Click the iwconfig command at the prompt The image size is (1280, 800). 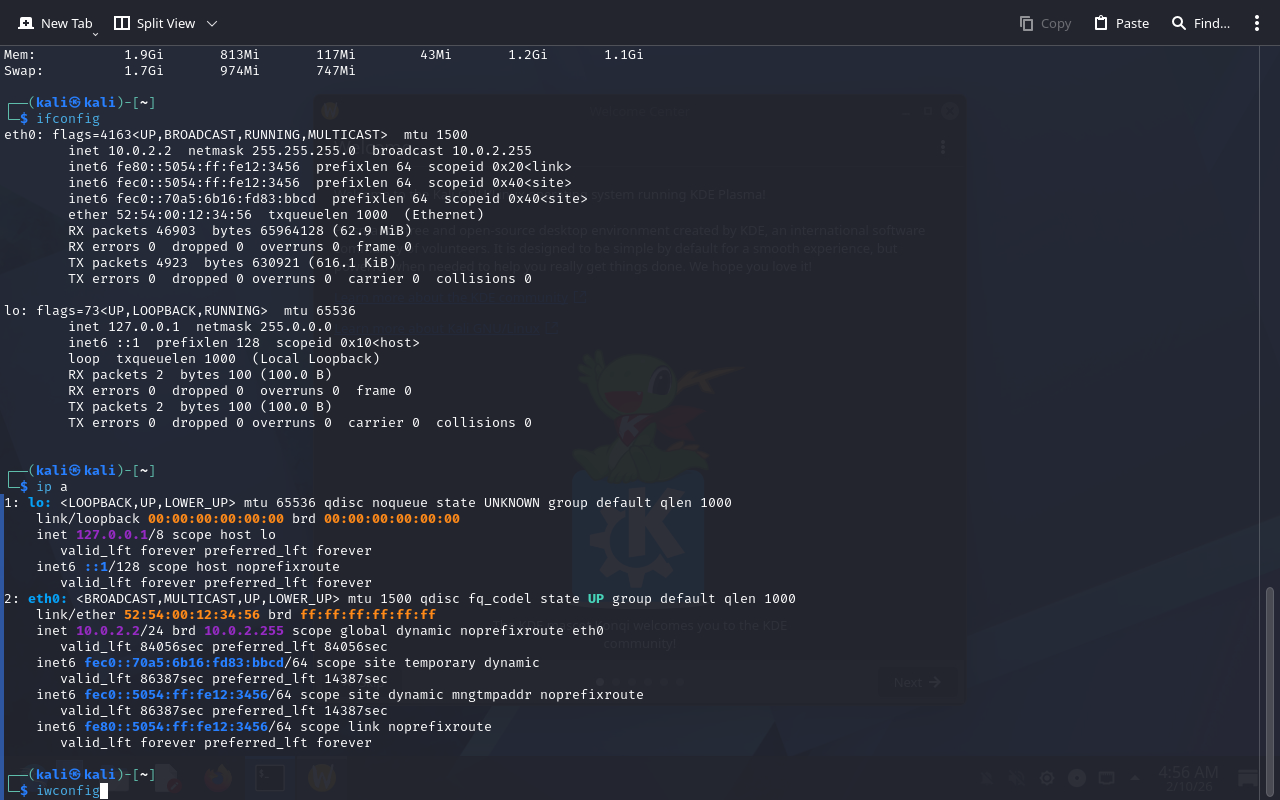pyautogui.click(x=68, y=791)
